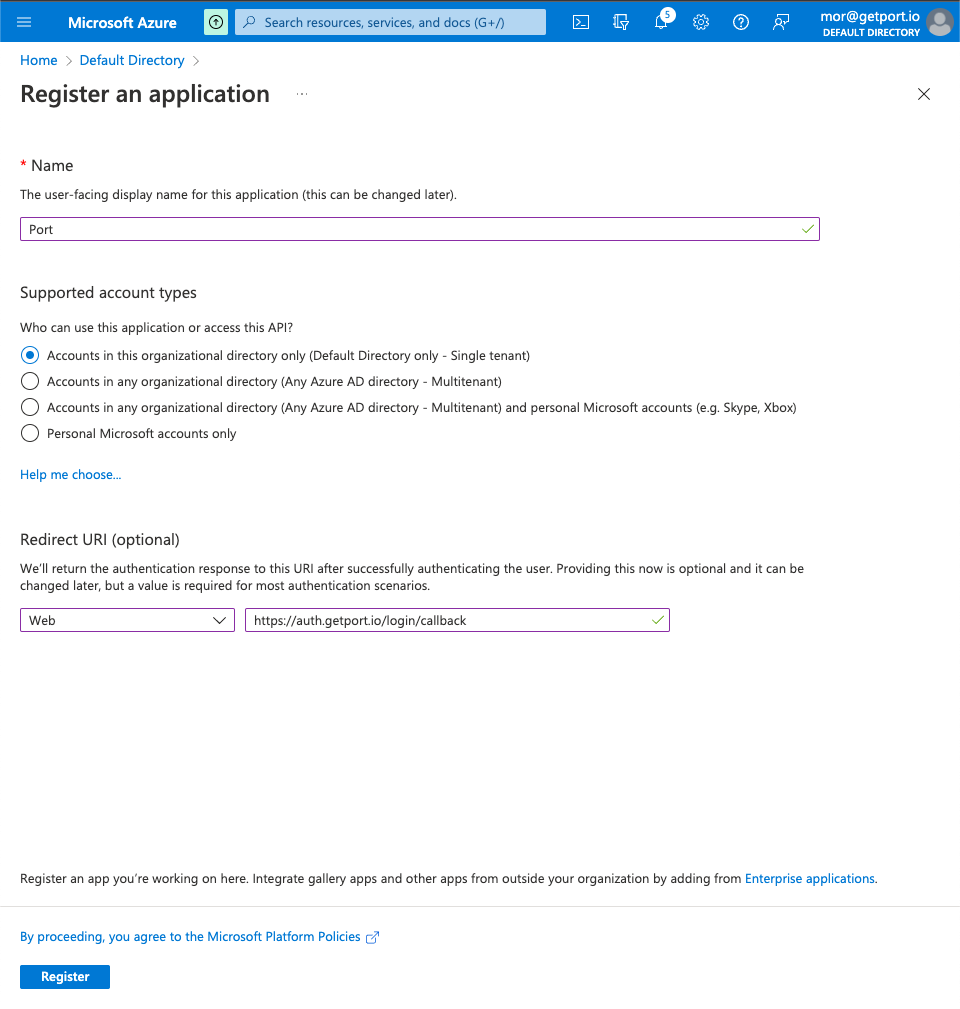The image size is (960, 1009).
Task: Open the Directories and subscriptions filter
Action: 621,22
